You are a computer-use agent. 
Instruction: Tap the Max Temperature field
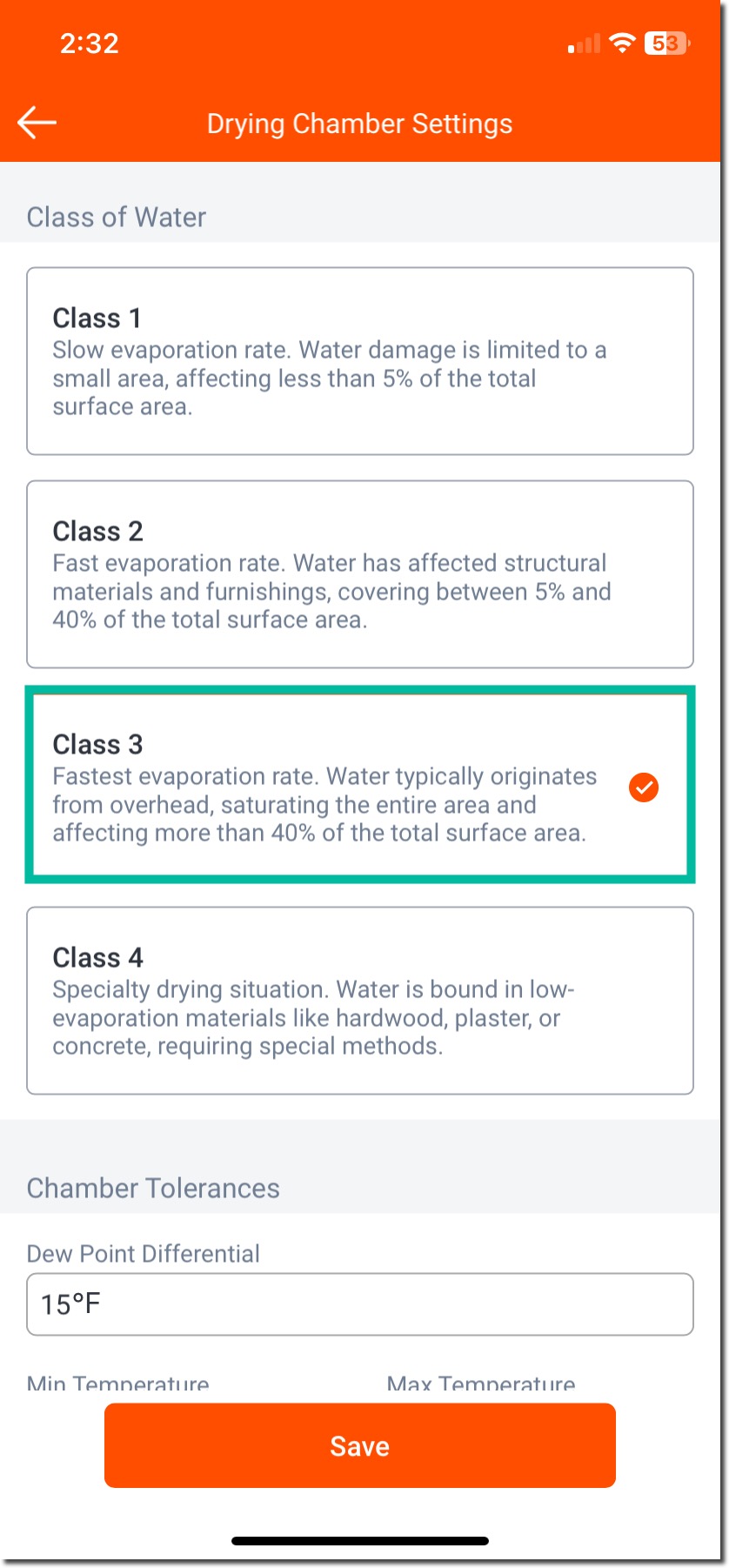pyautogui.click(x=481, y=1383)
